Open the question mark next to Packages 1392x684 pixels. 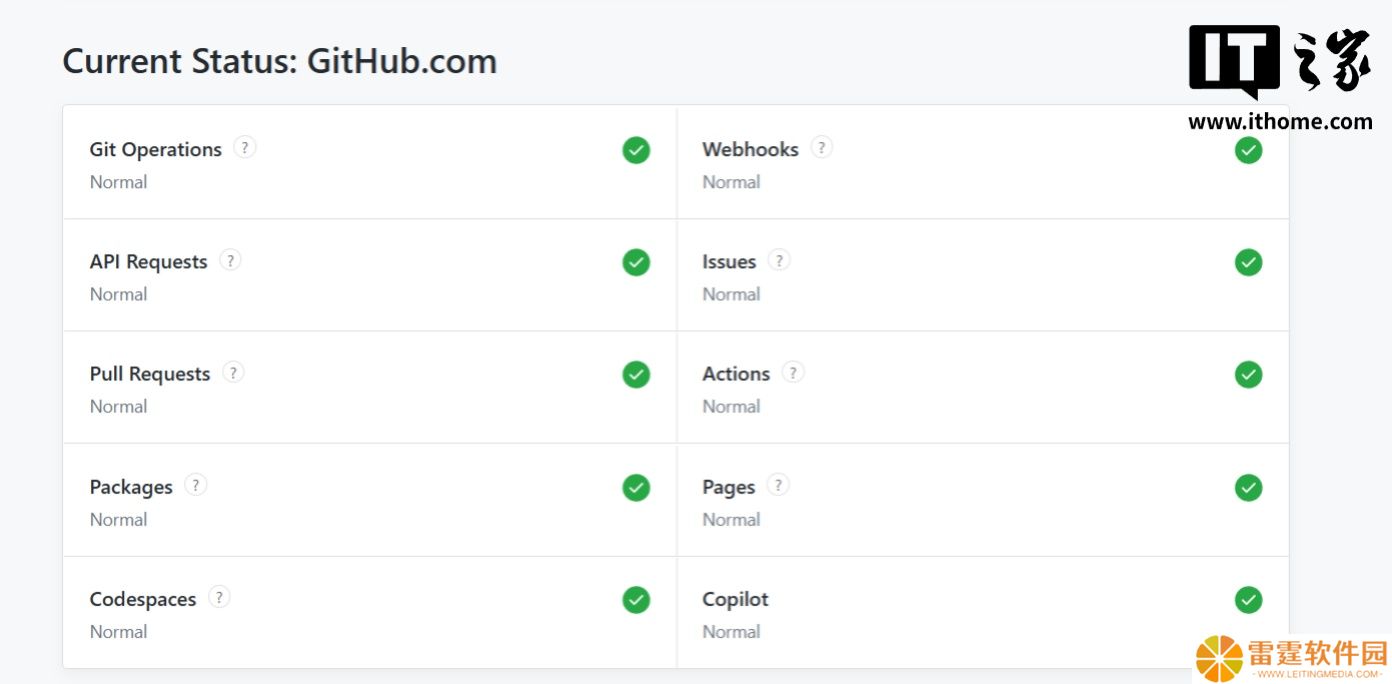(x=196, y=485)
